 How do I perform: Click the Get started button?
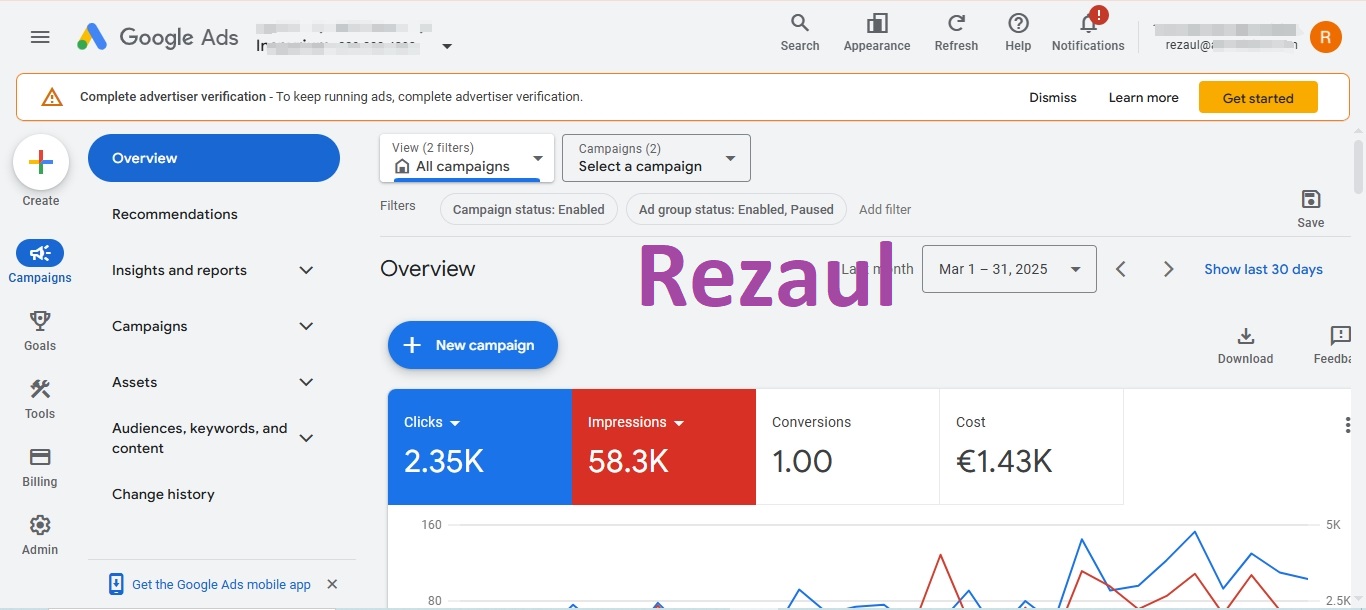pyautogui.click(x=1258, y=98)
